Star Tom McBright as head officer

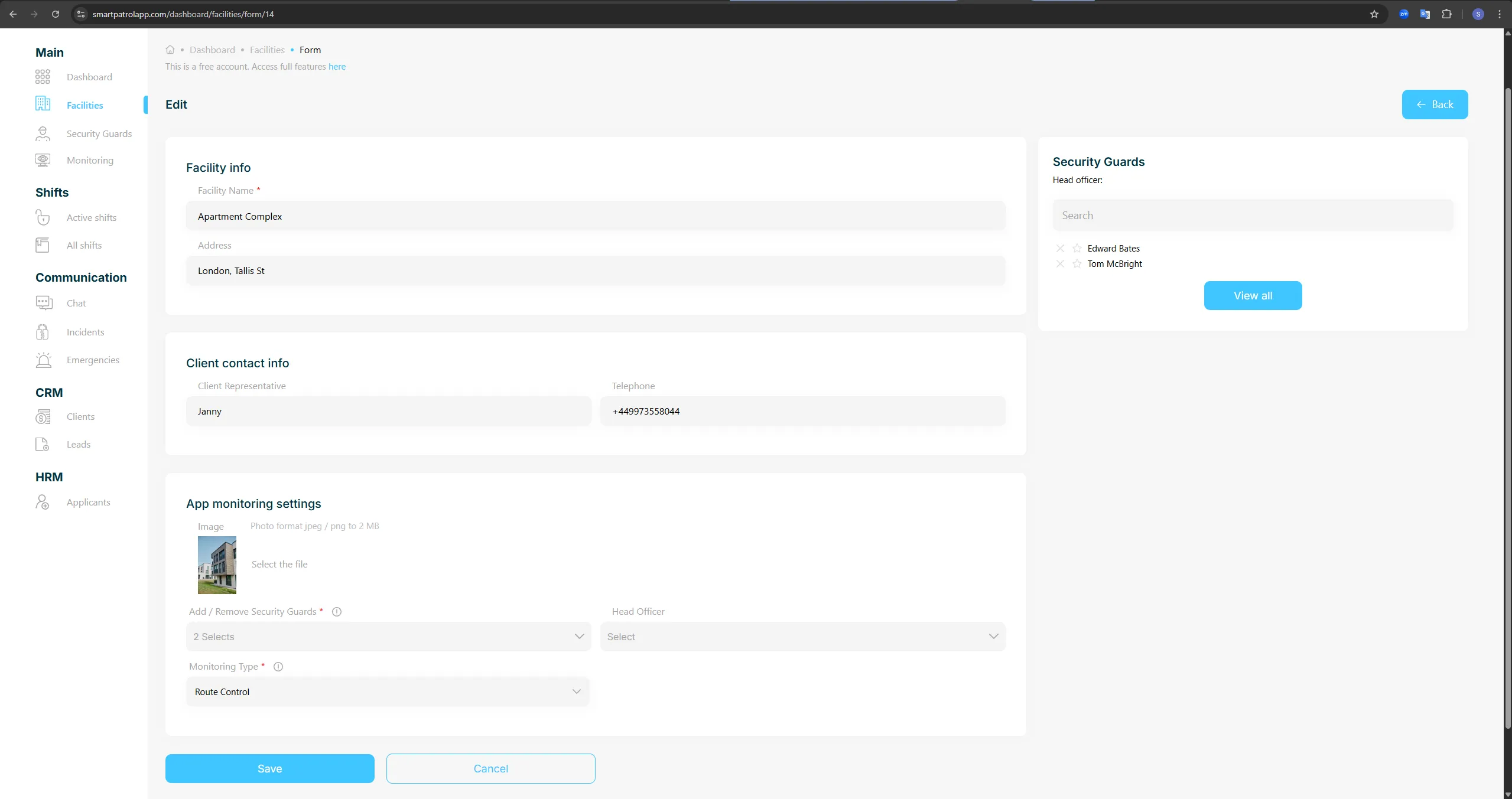[x=1077, y=264]
